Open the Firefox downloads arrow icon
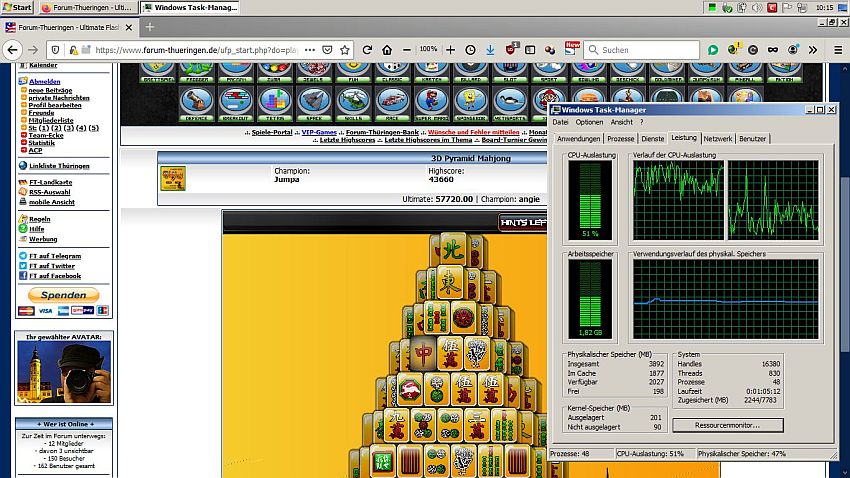850x478 pixels. (x=490, y=49)
